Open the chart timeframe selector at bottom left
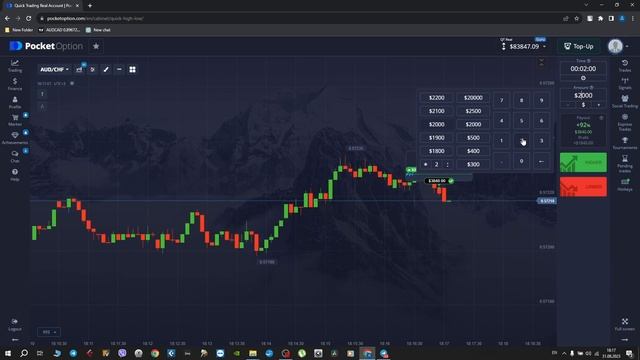 coord(49,332)
